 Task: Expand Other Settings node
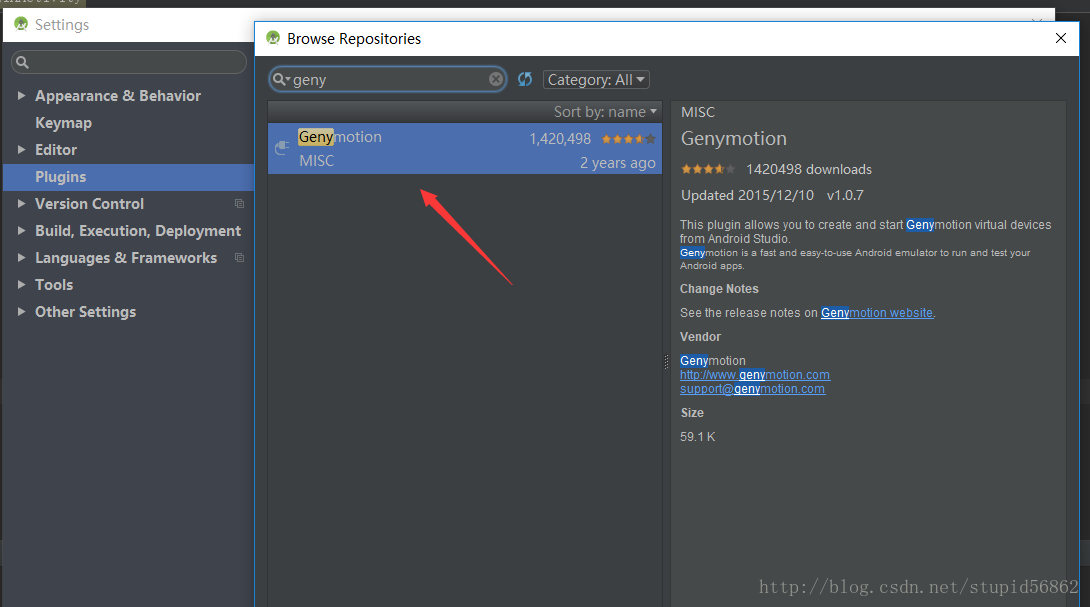click(x=22, y=312)
